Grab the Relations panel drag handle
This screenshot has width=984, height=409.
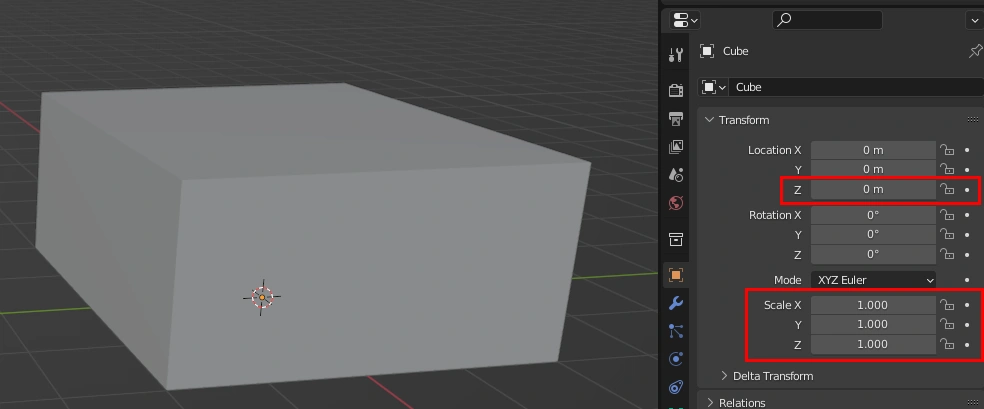[973, 403]
